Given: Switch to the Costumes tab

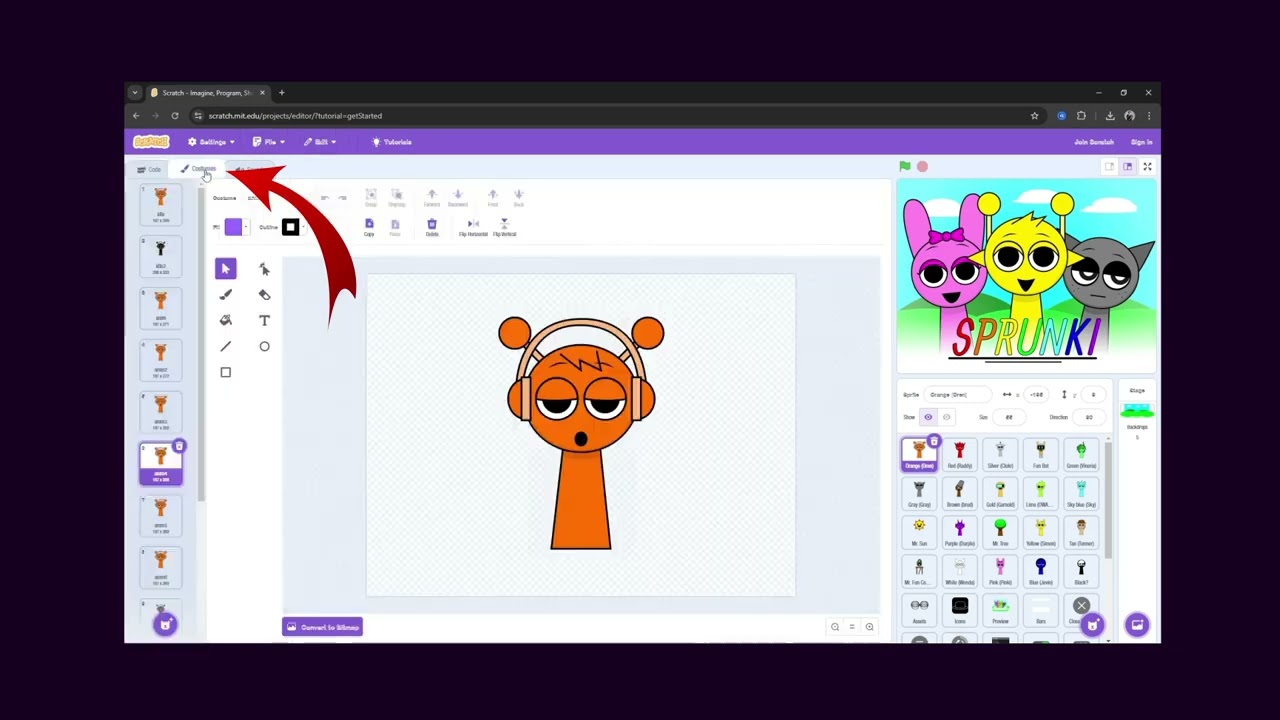Looking at the screenshot, I should pos(199,169).
